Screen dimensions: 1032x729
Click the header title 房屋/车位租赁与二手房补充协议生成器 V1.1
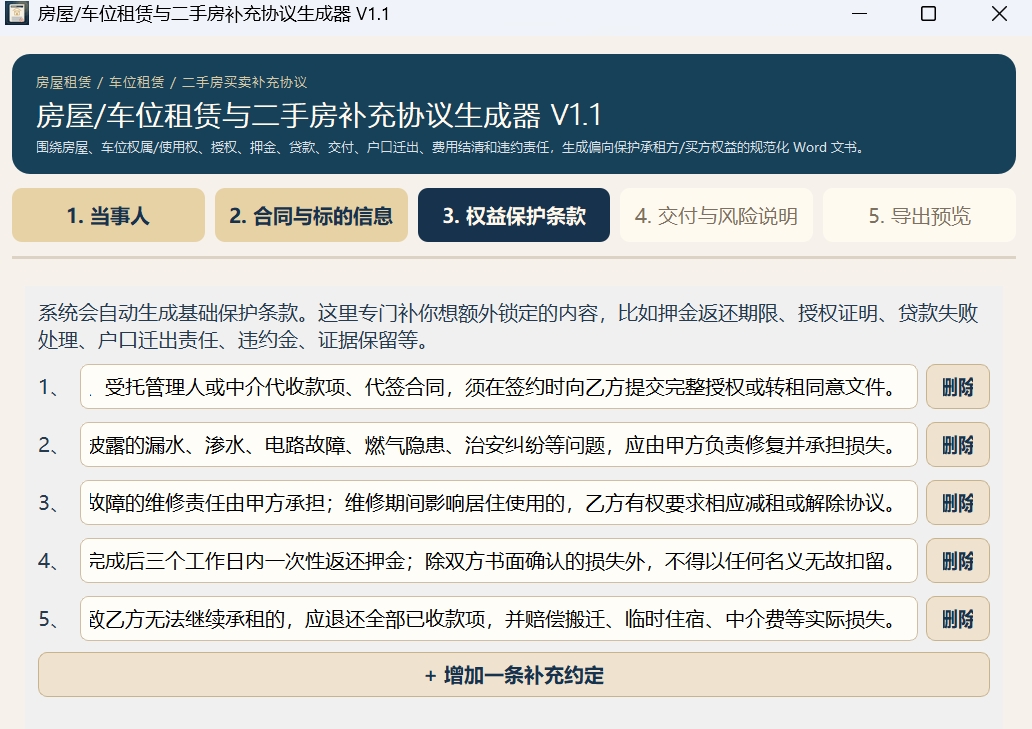point(319,115)
